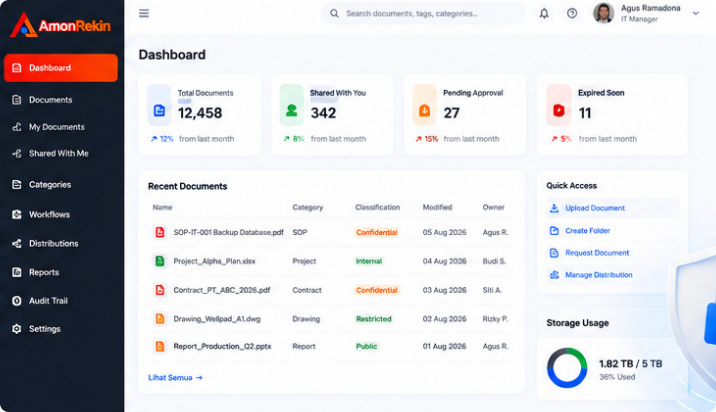Click the 12,458 total documents value
716x412 pixels.
(x=200, y=113)
